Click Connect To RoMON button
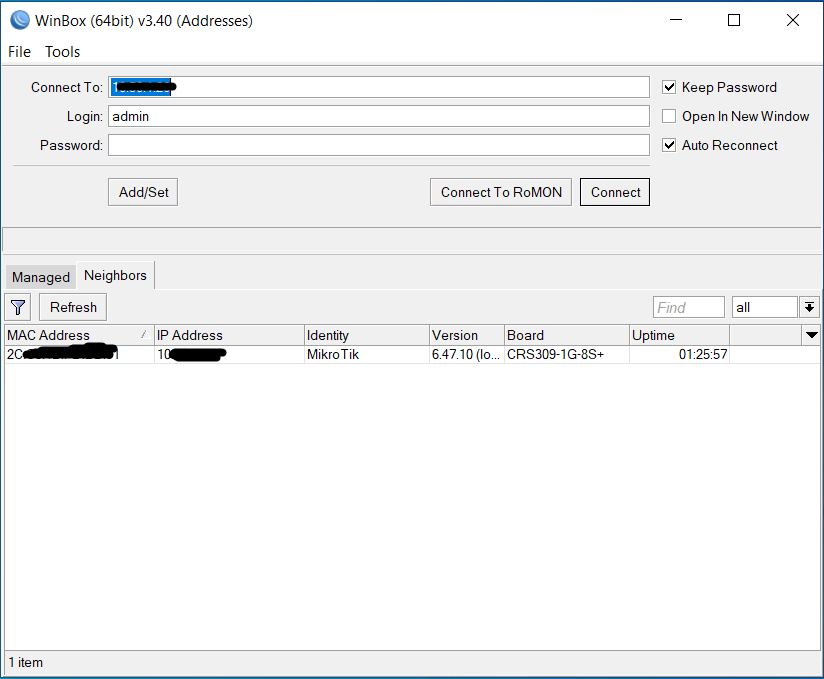This screenshot has width=824, height=679. point(501,192)
